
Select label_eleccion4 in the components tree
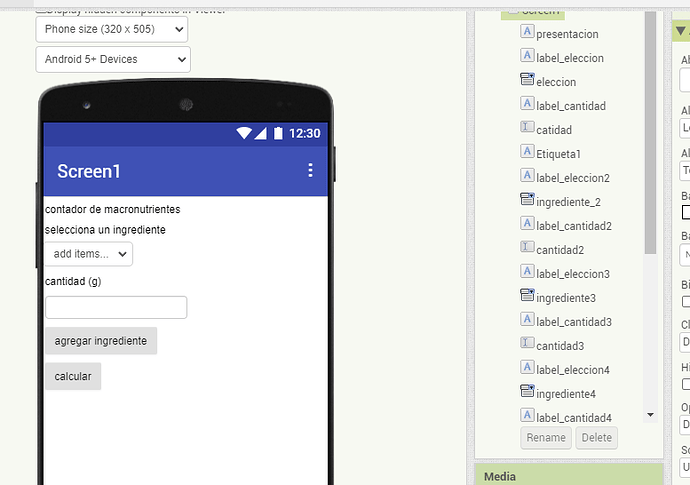point(573,370)
